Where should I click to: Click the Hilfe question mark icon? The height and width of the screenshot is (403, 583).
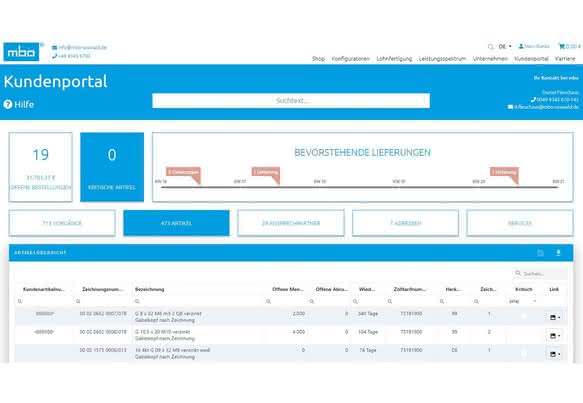click(8, 104)
